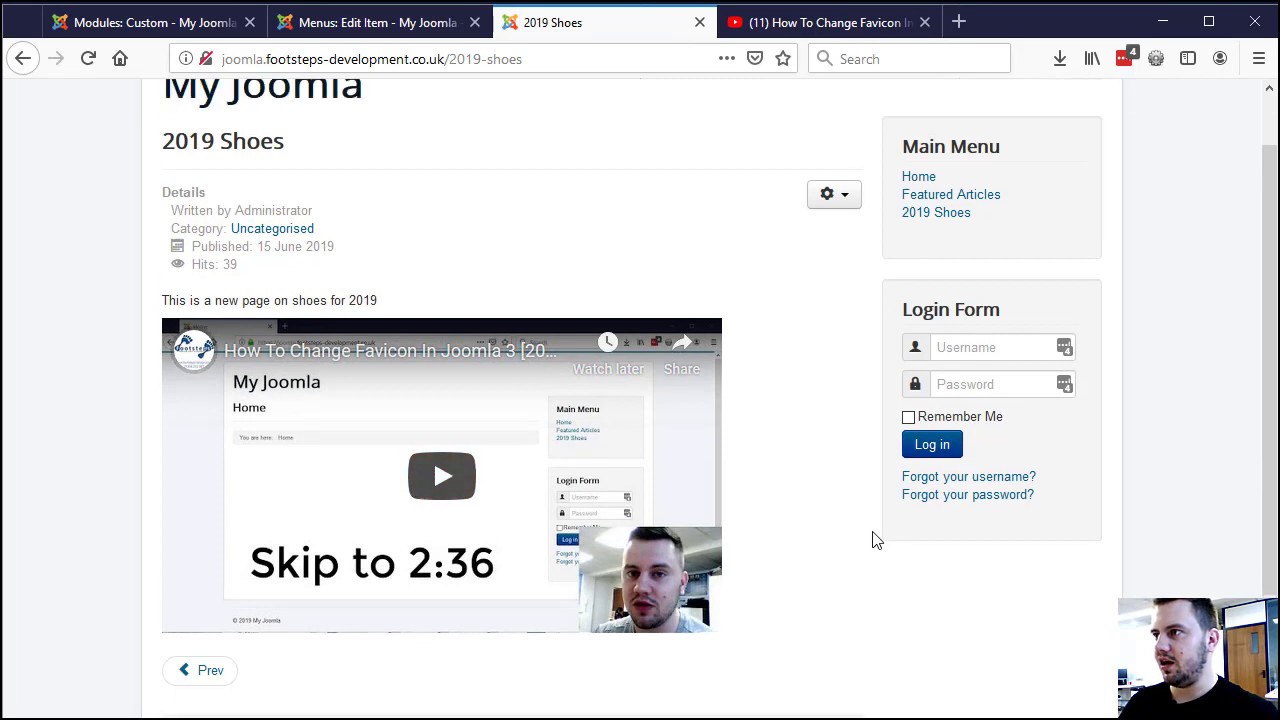The image size is (1280, 720).
Task: Click the 2019 Shoes article heading
Action: (223, 141)
